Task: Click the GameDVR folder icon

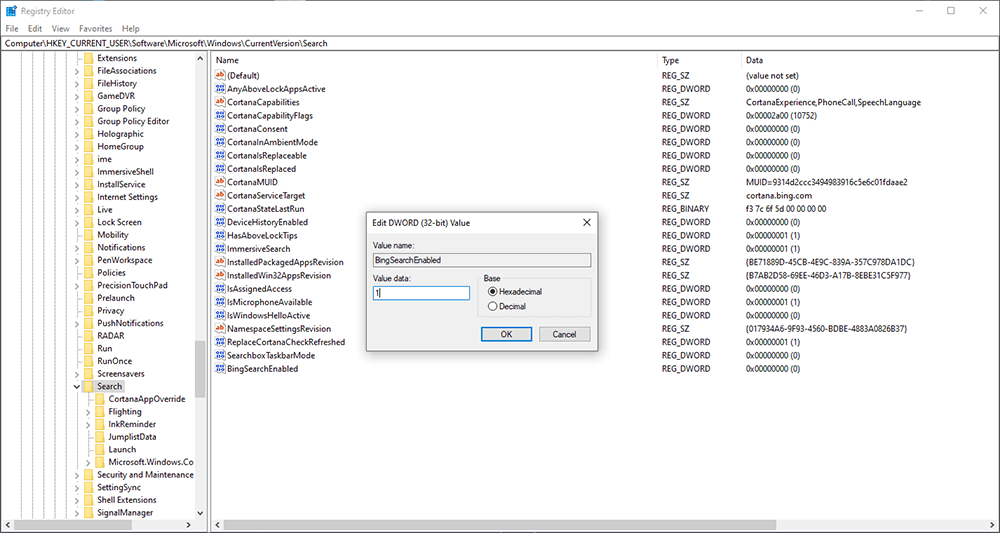Action: (x=88, y=96)
